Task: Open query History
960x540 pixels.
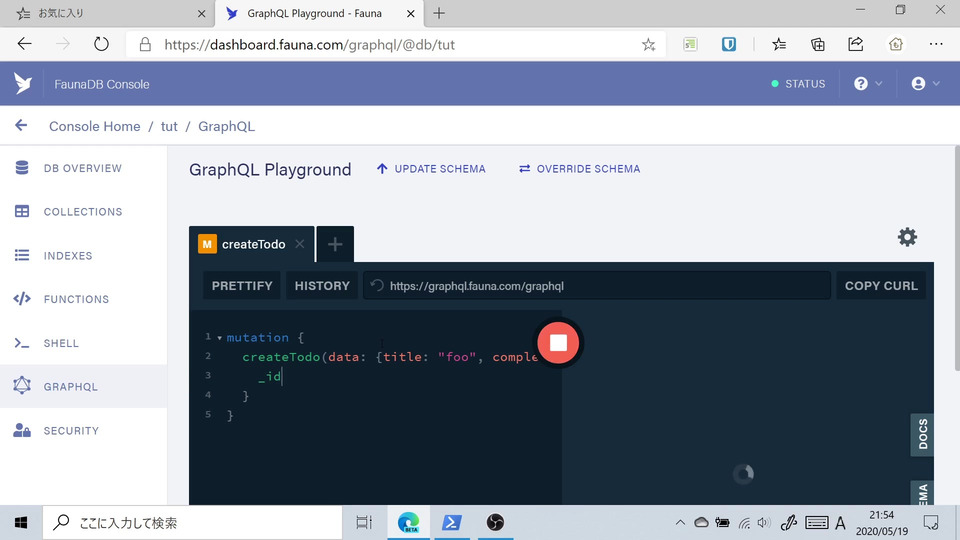Action: point(322,286)
